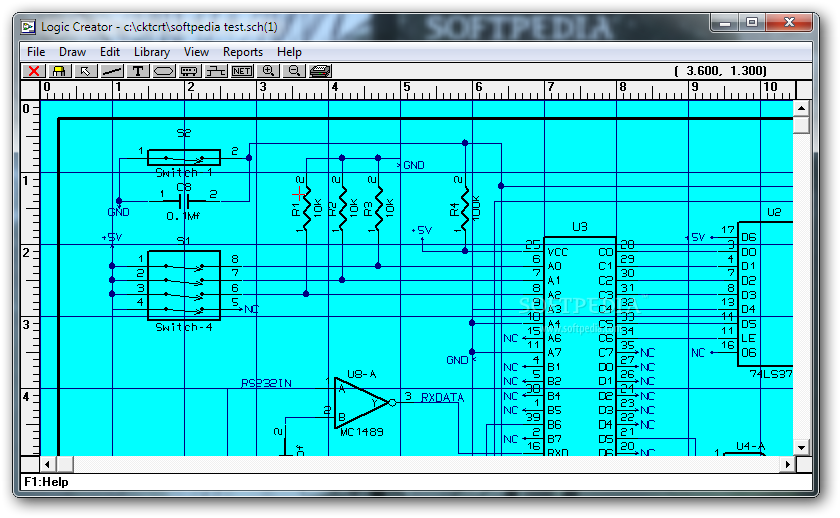Click the vertical ruler mark 2

click(26, 252)
